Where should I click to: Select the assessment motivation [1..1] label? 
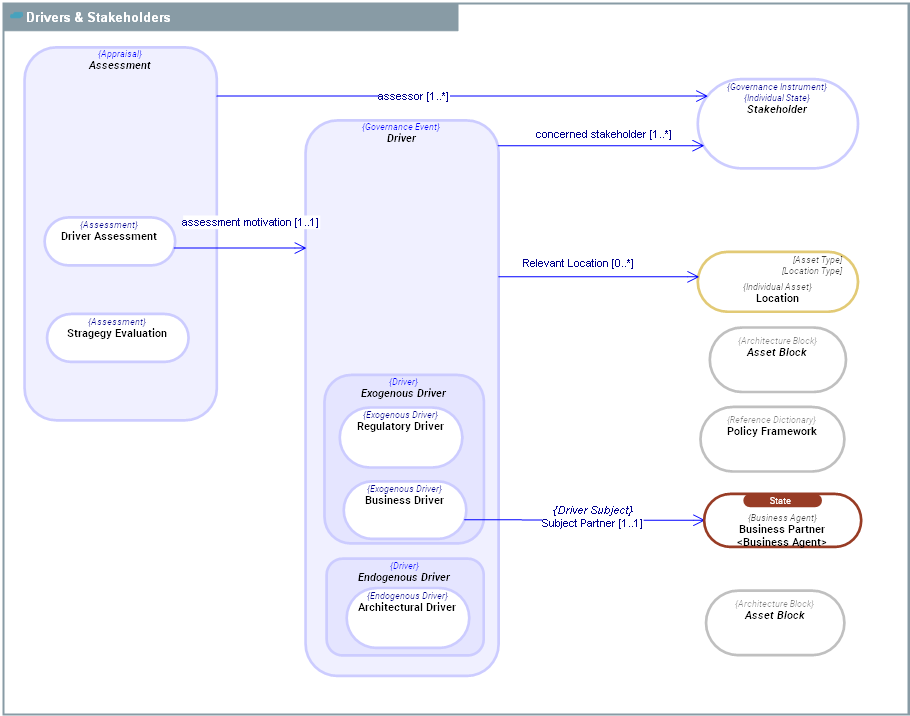[249, 222]
